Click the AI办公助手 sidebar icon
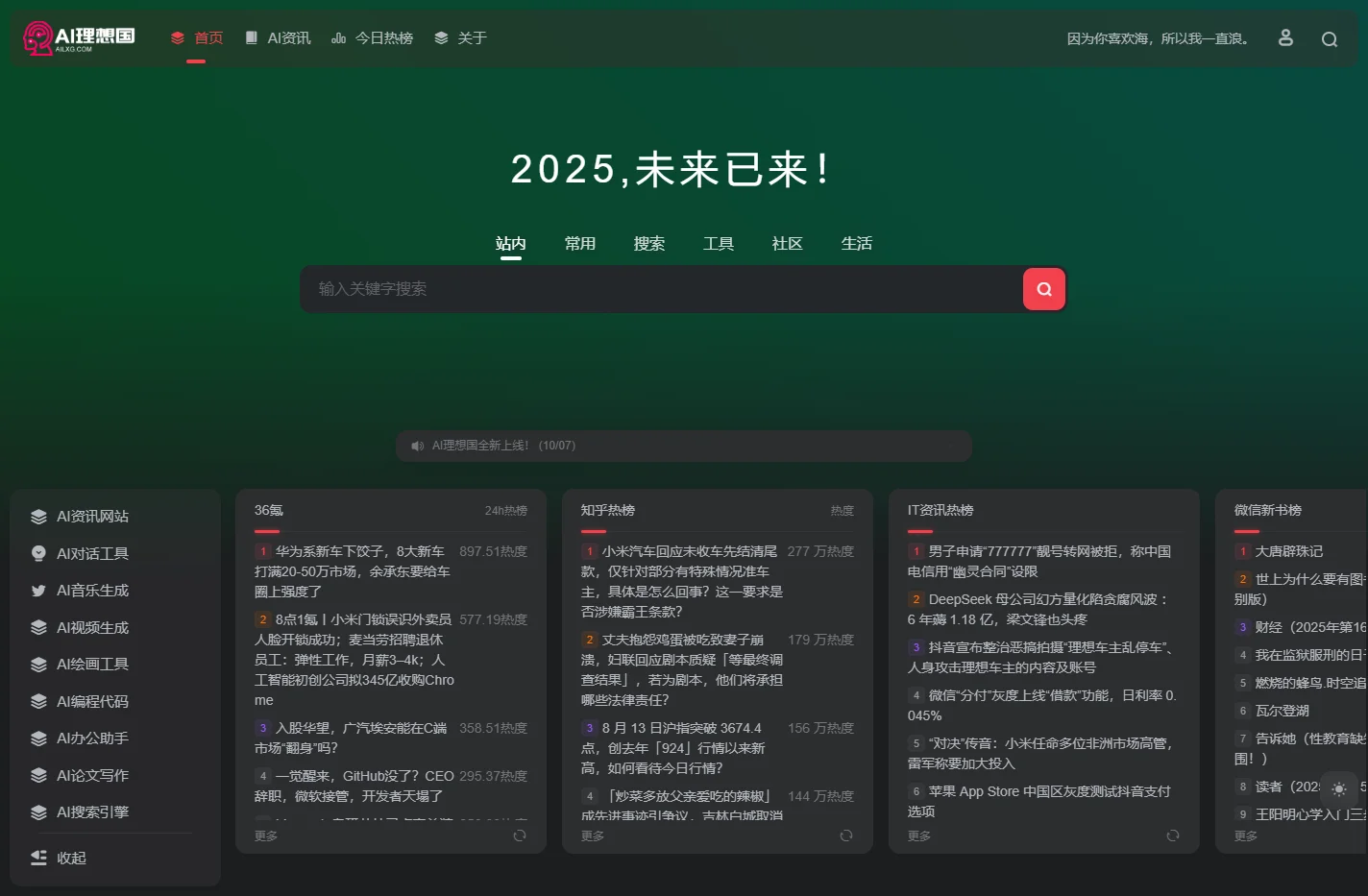The width and height of the screenshot is (1368, 896). click(x=38, y=739)
